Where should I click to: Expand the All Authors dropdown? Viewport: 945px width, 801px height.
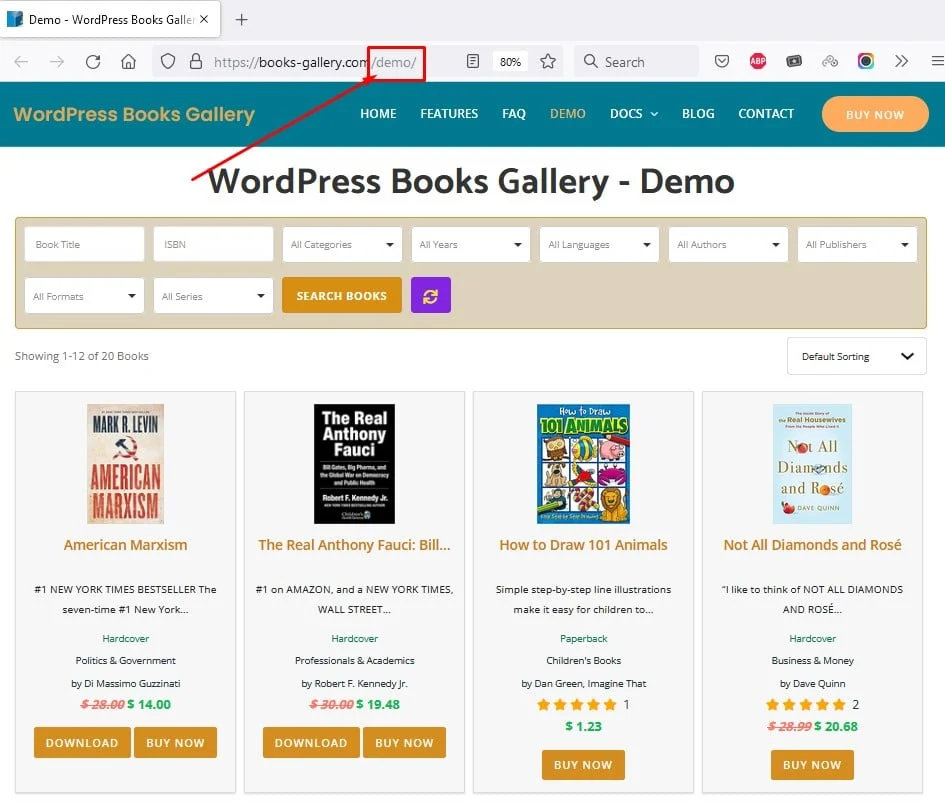[x=728, y=244]
